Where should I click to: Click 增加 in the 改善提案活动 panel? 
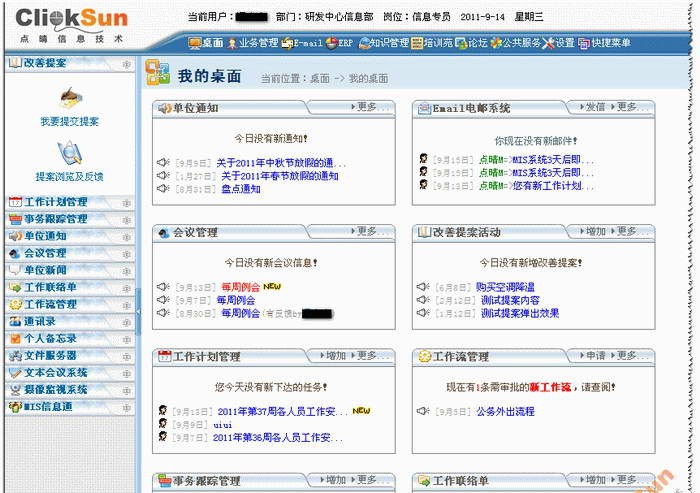(592, 231)
